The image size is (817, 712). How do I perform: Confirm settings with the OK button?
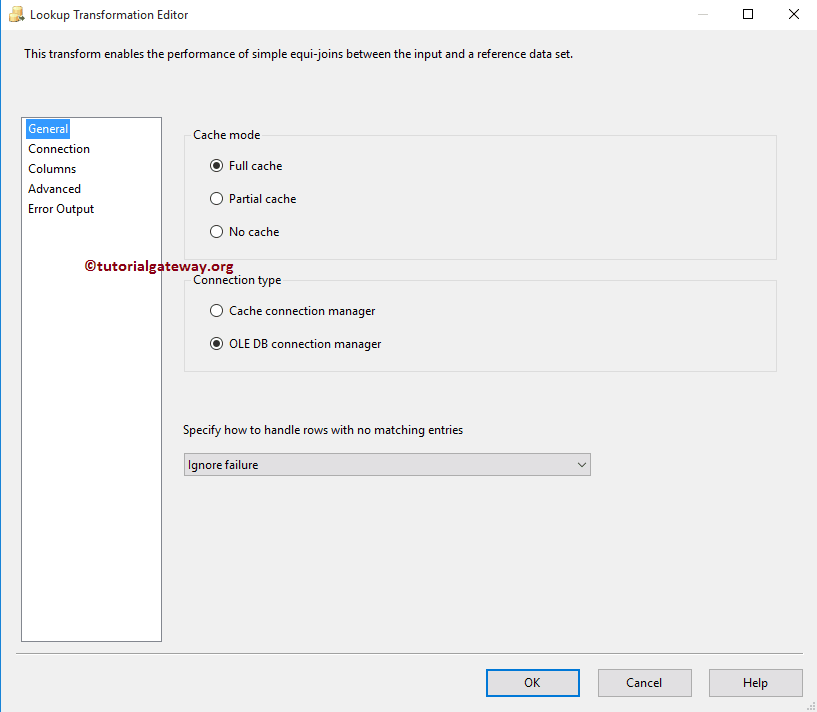(x=532, y=682)
